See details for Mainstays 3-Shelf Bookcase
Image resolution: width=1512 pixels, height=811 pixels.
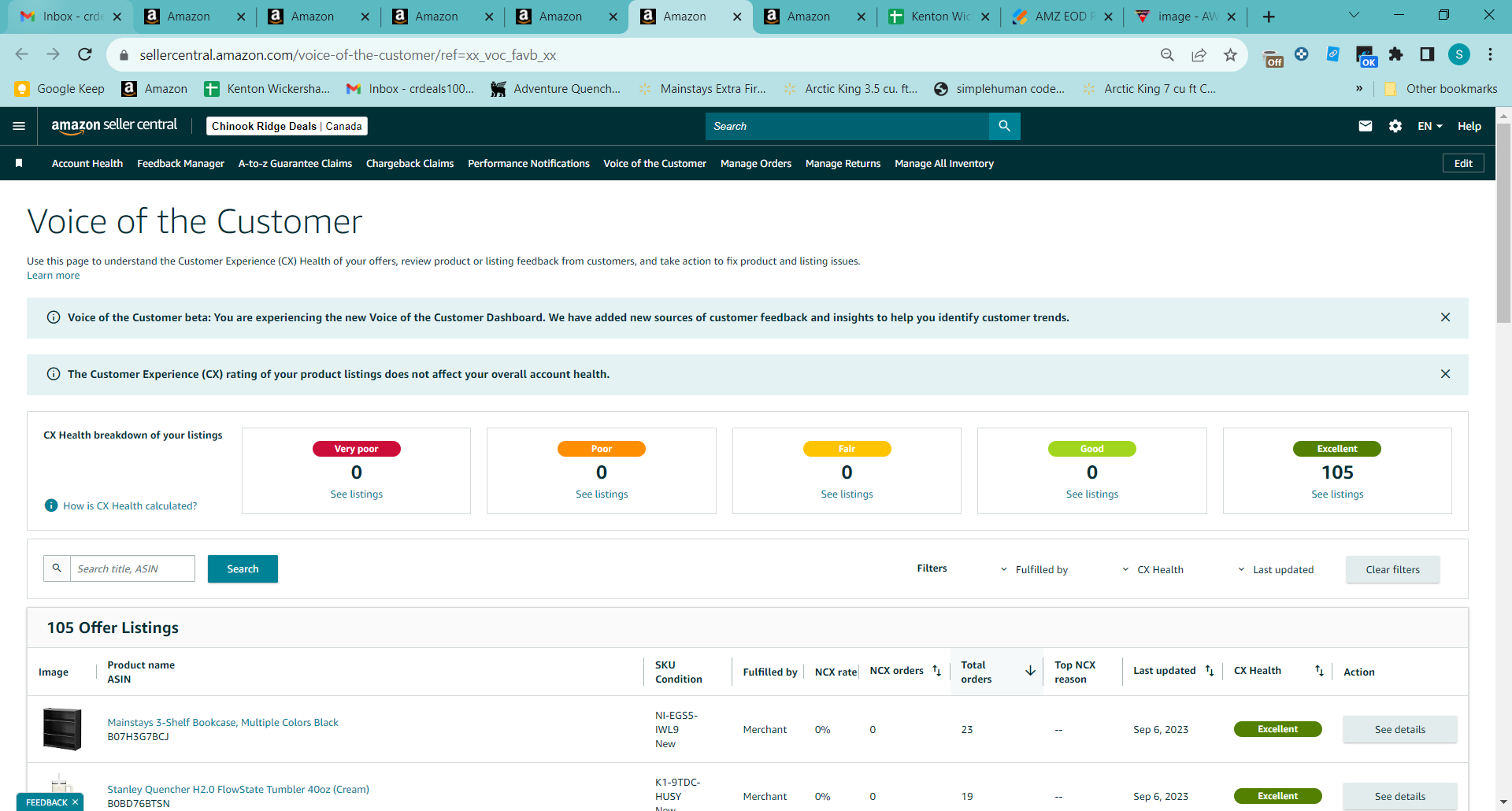point(1399,729)
